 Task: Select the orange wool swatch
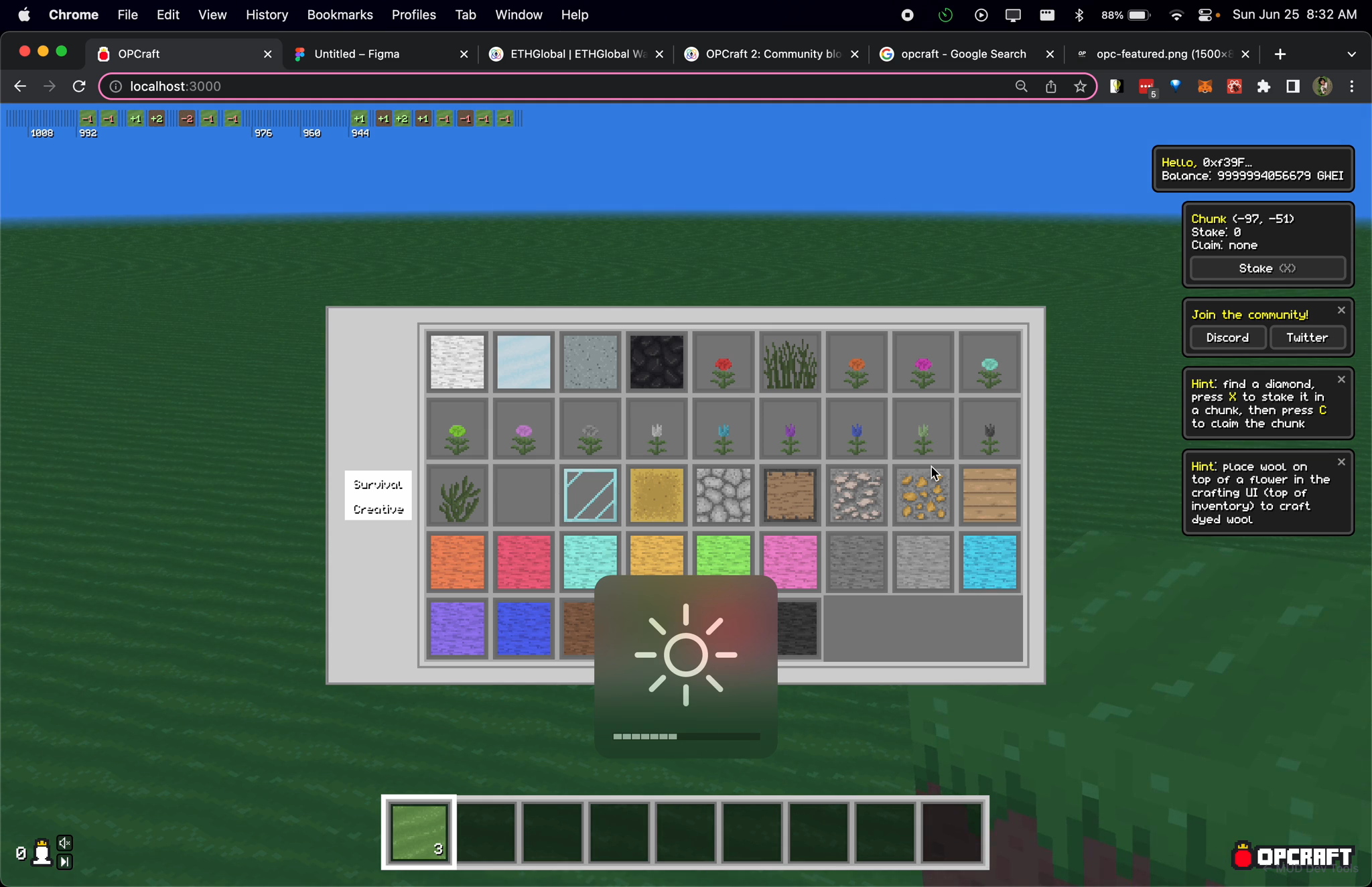[457, 562]
